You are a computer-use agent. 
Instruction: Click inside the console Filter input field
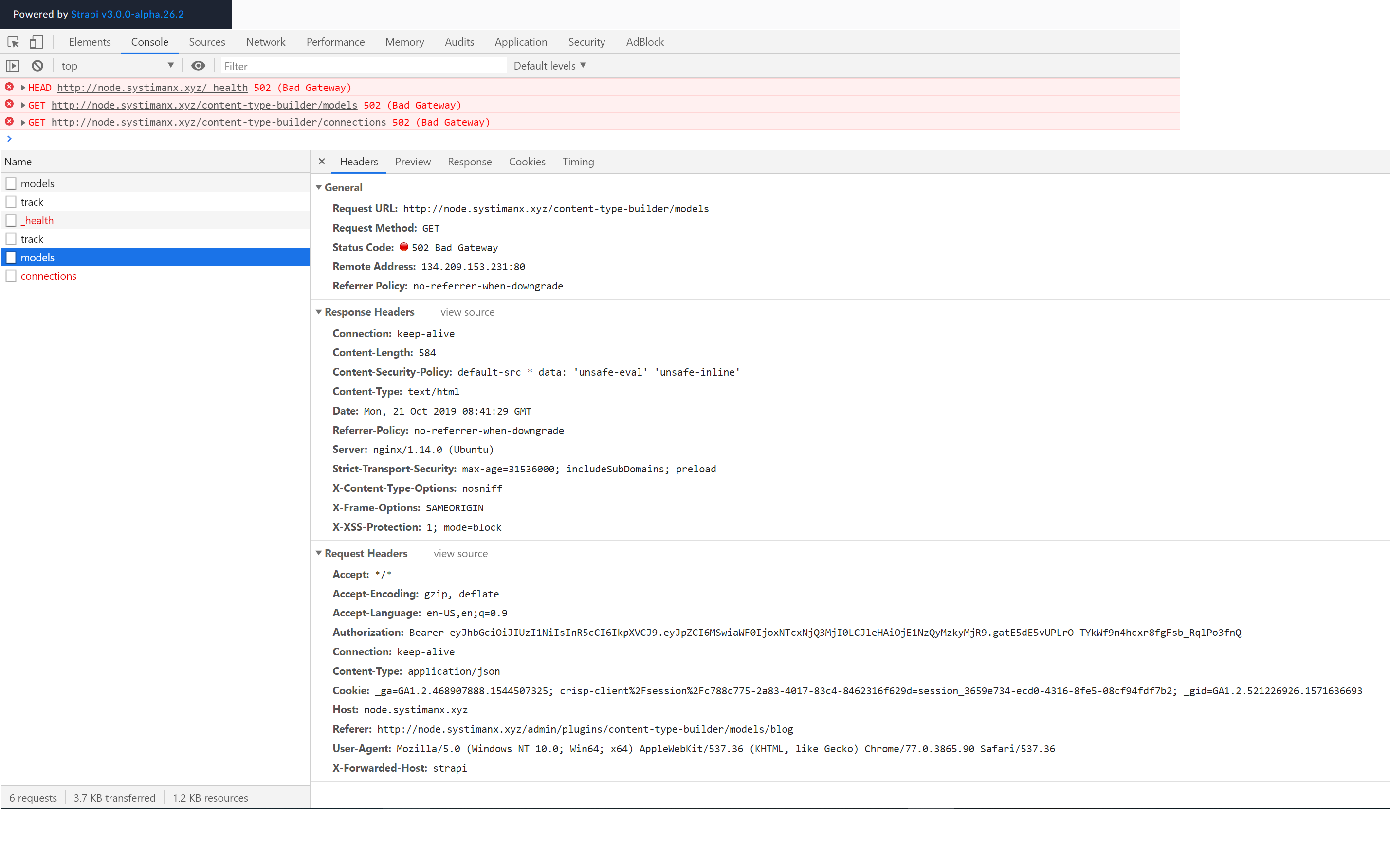(x=345, y=66)
